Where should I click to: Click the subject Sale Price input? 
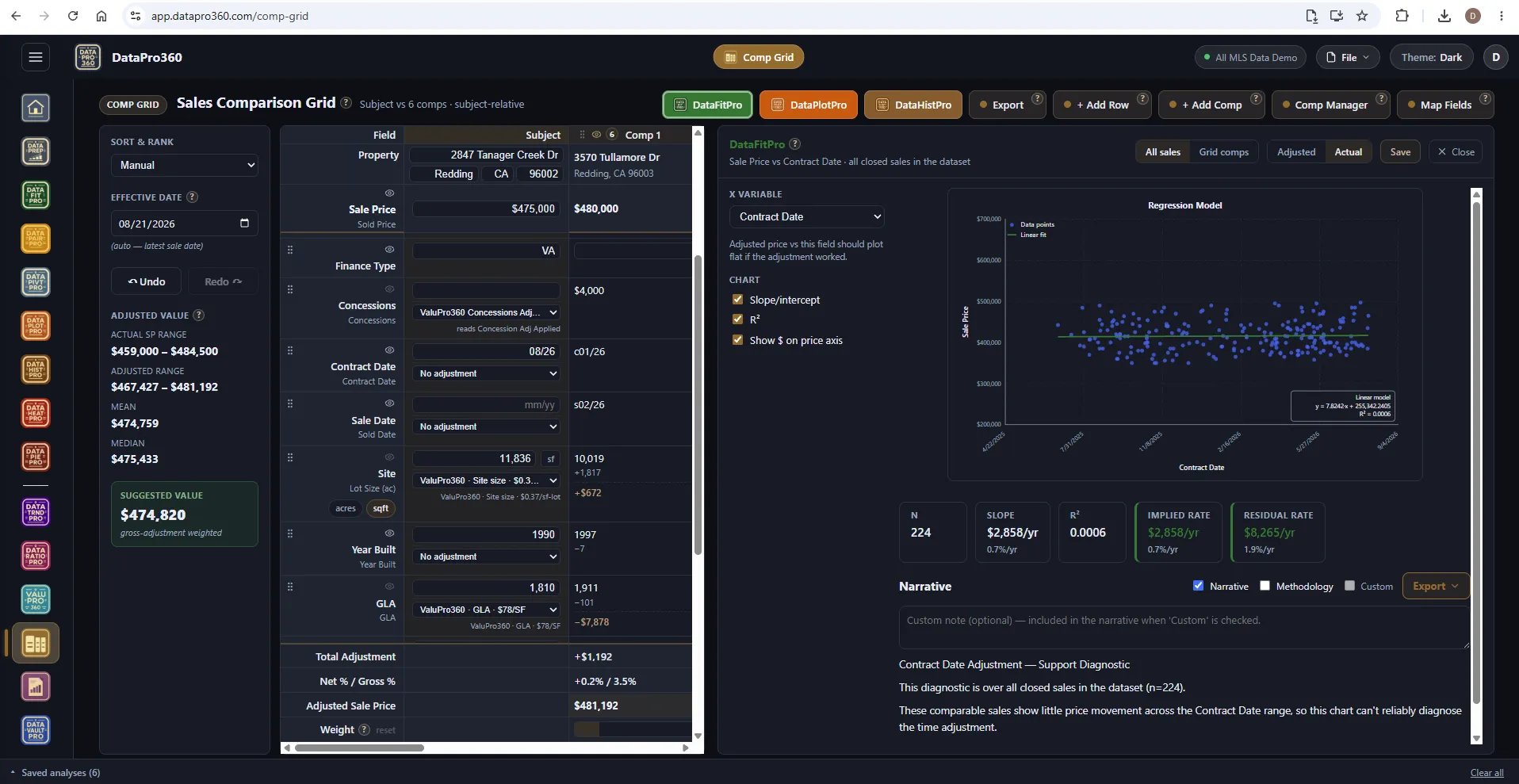tap(487, 208)
